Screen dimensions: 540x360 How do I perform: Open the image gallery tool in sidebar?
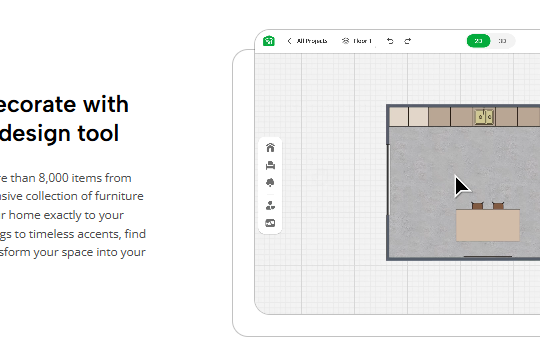(270, 223)
